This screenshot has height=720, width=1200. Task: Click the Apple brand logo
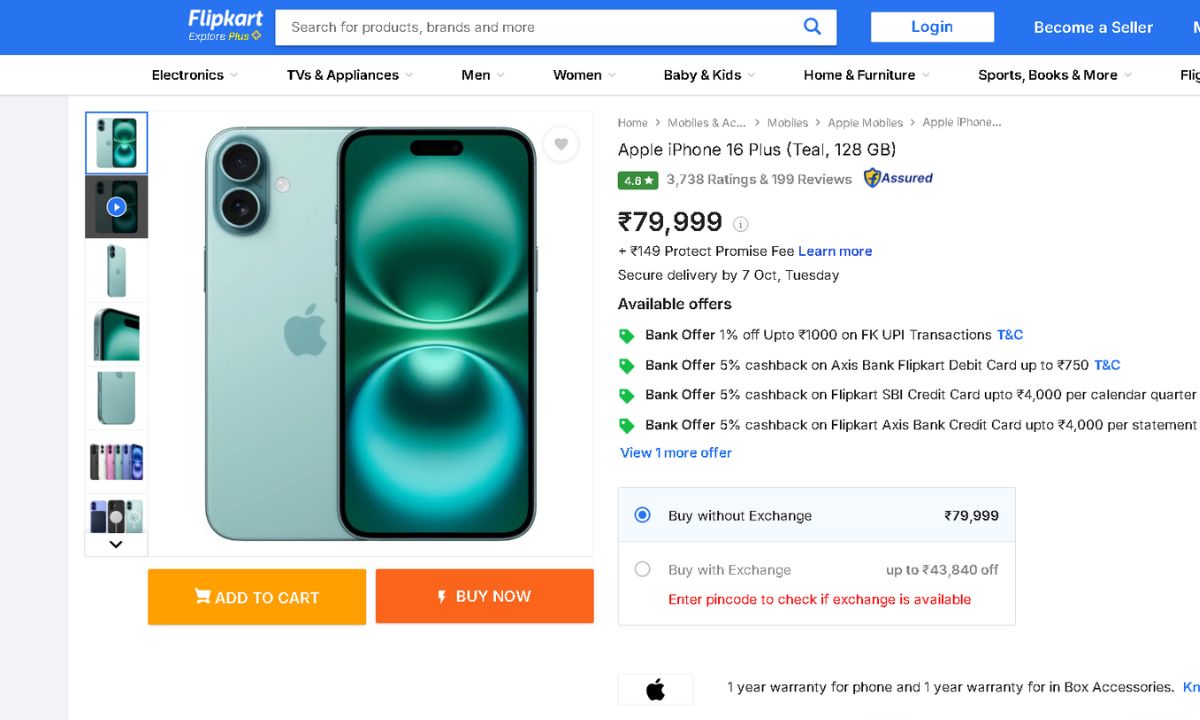[x=655, y=689]
